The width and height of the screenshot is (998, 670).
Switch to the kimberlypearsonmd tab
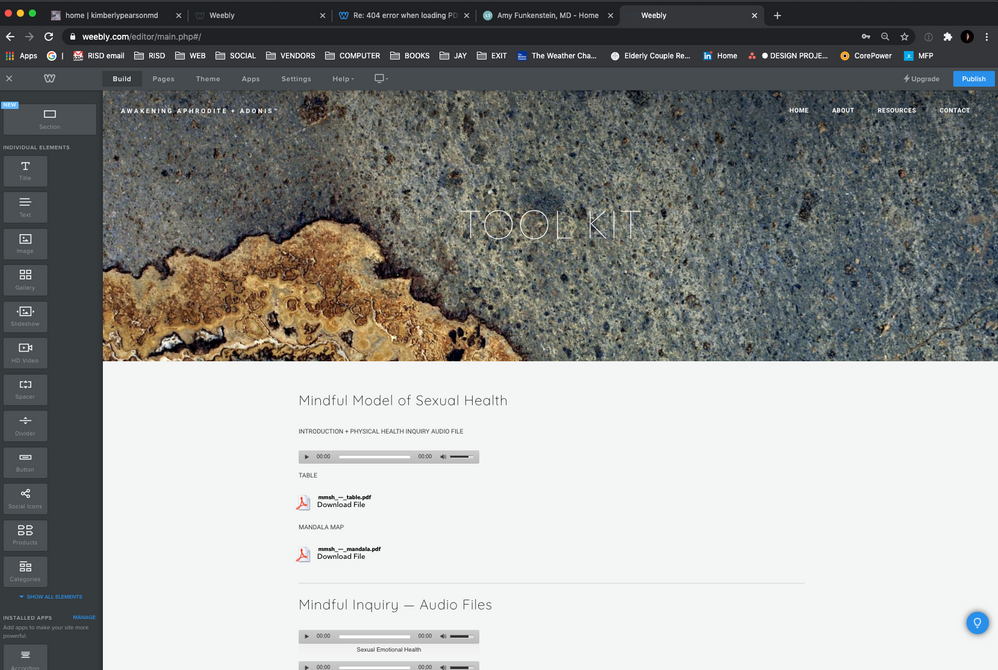coord(116,15)
